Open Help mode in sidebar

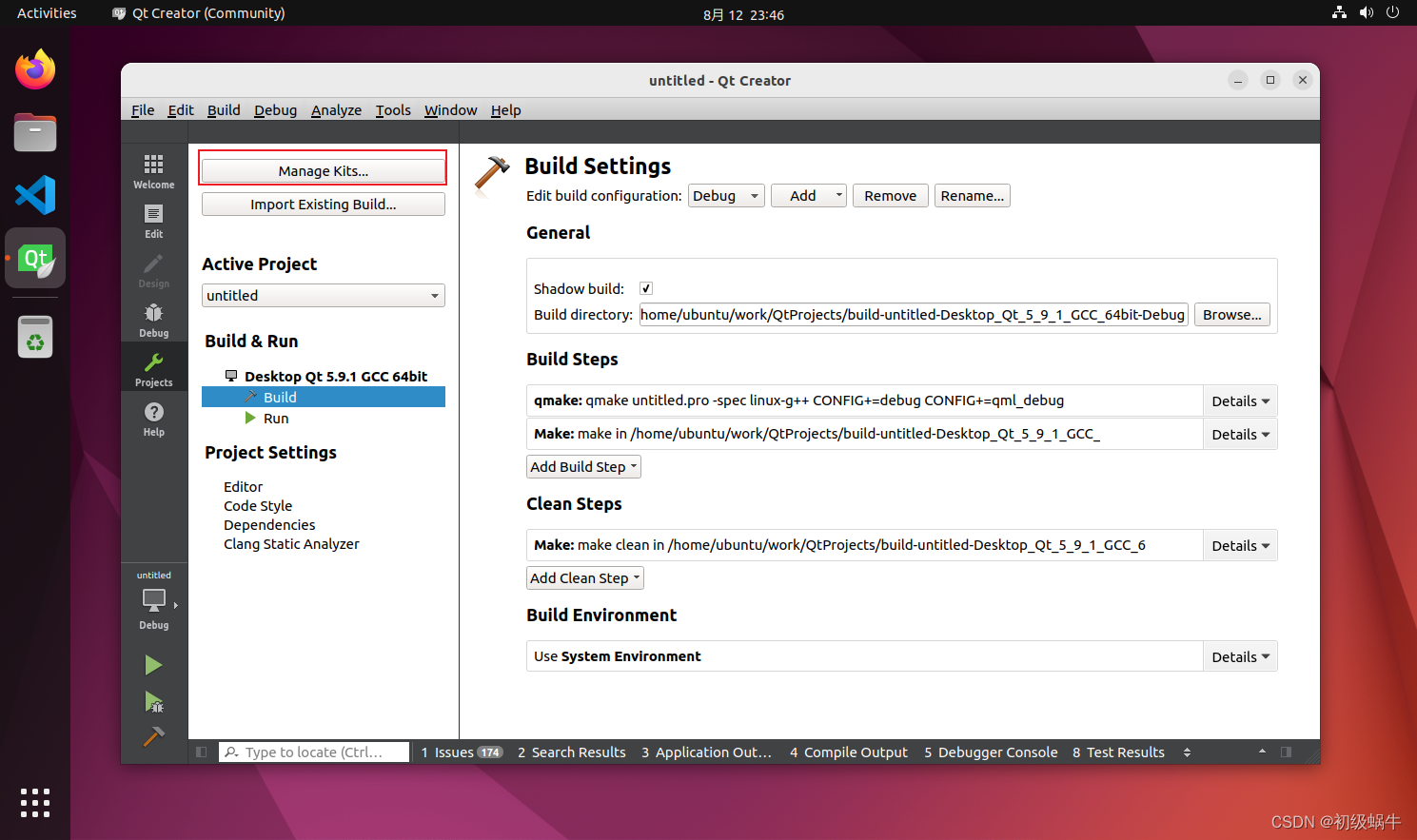click(153, 419)
